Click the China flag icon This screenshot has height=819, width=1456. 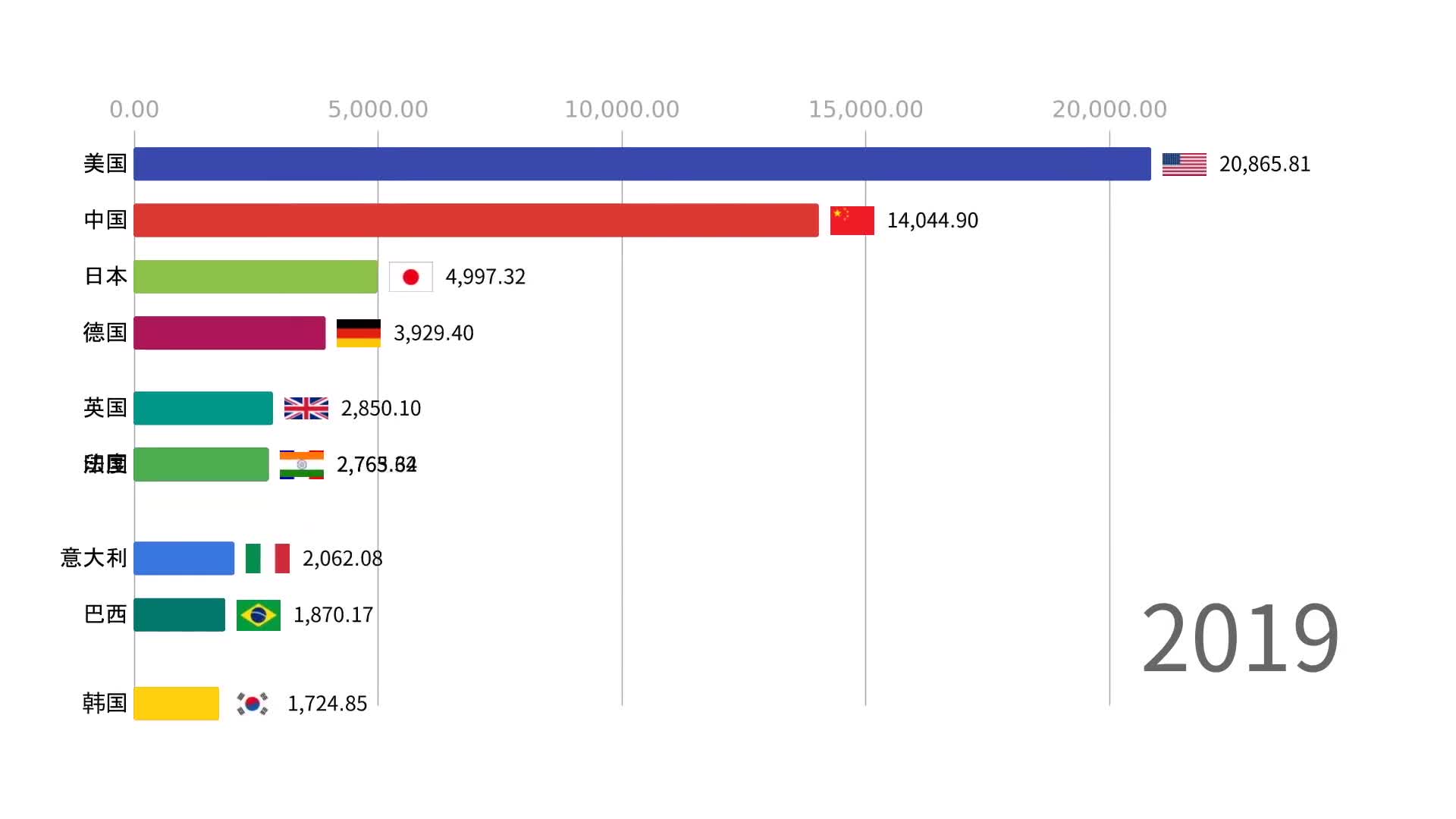tap(852, 221)
